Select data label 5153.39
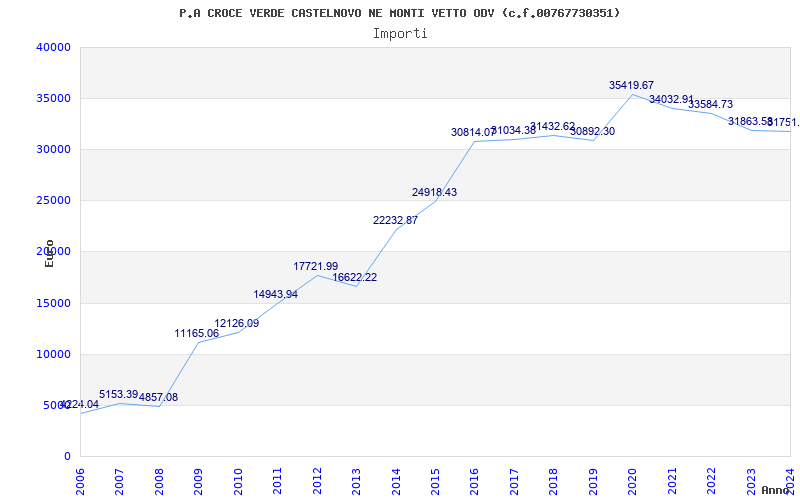800x500 pixels. click(x=118, y=394)
